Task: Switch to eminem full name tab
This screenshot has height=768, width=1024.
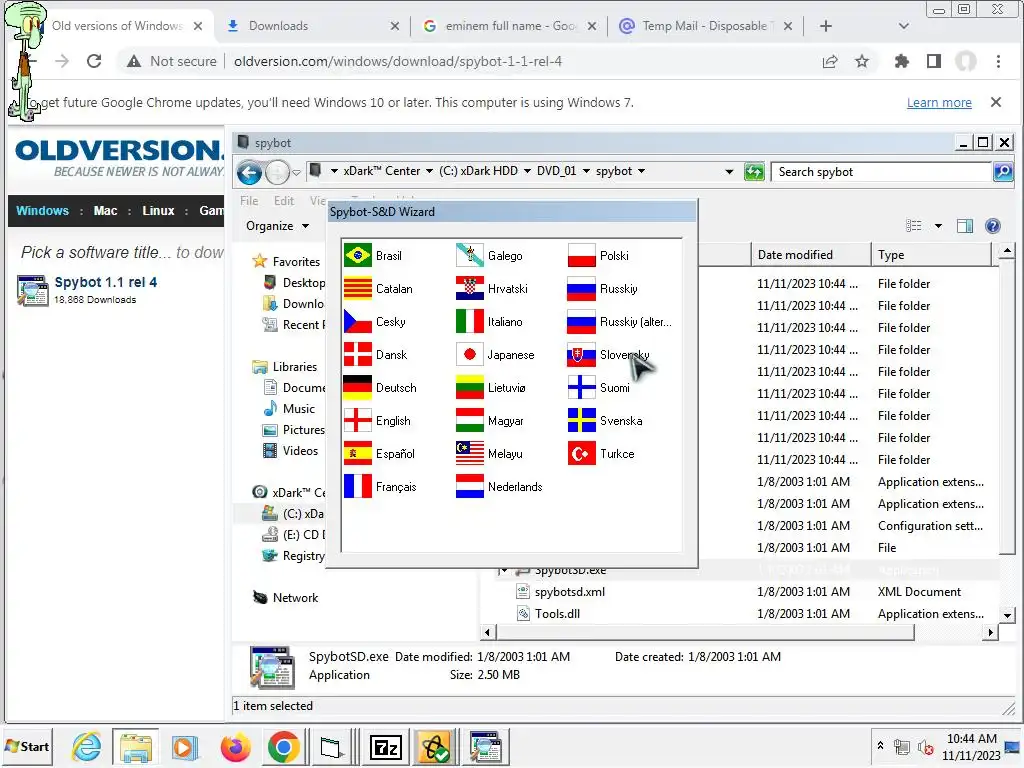Action: tap(509, 26)
